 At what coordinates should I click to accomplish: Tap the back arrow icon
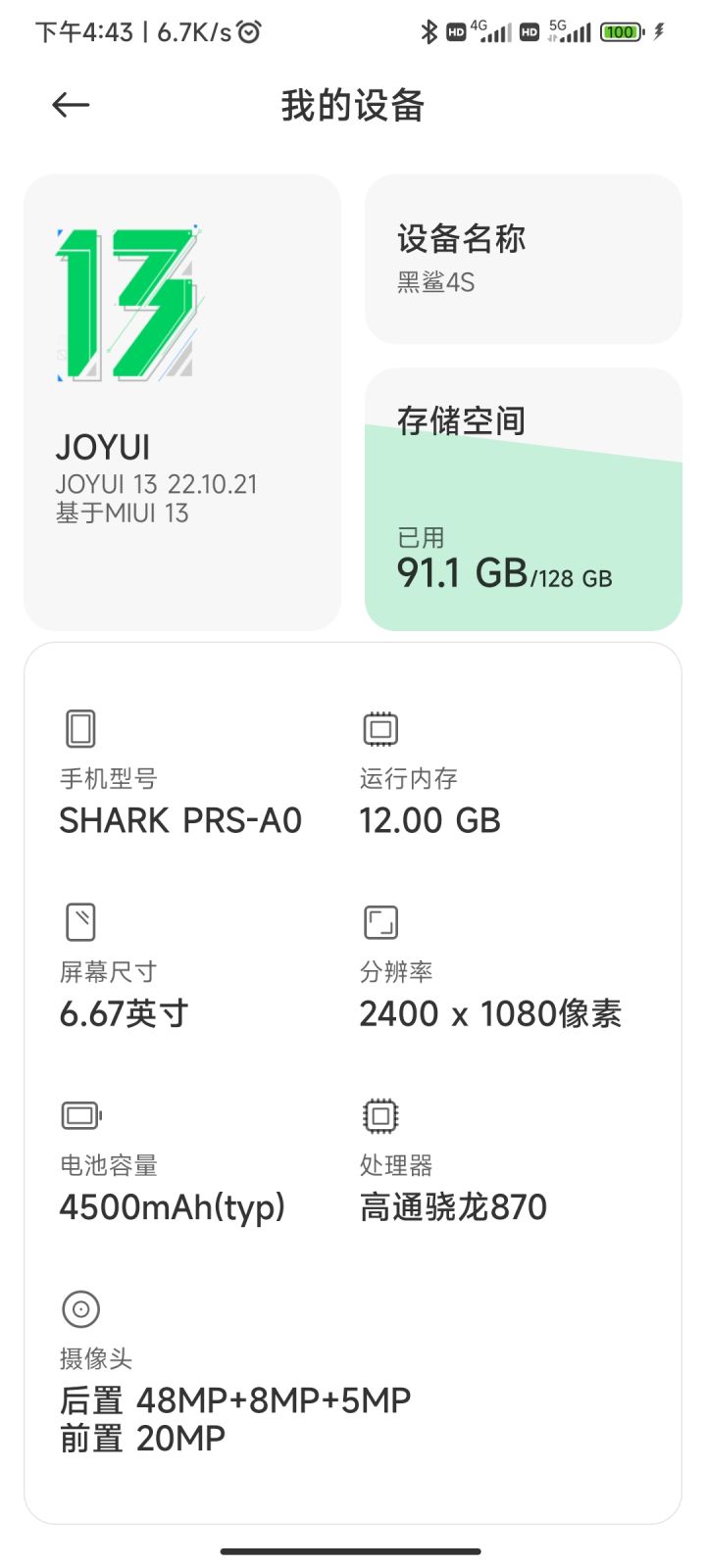(71, 105)
